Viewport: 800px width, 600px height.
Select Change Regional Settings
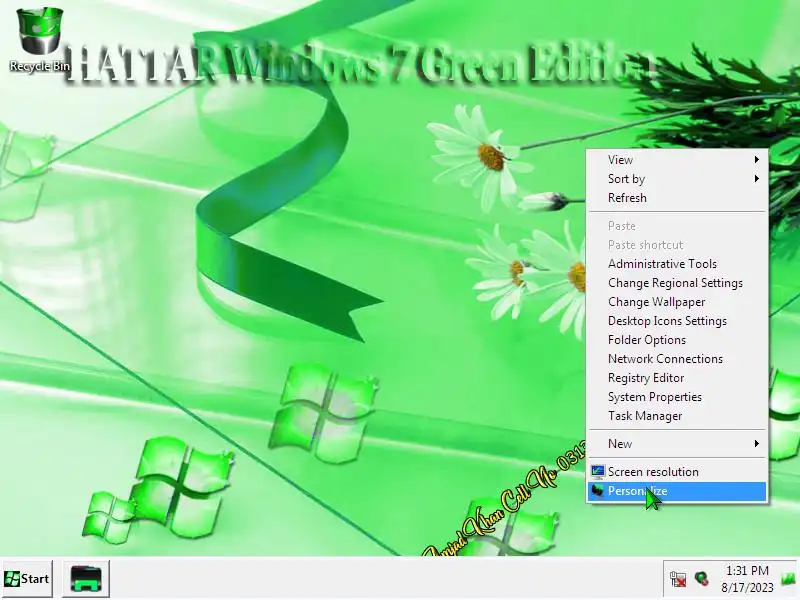(678, 283)
